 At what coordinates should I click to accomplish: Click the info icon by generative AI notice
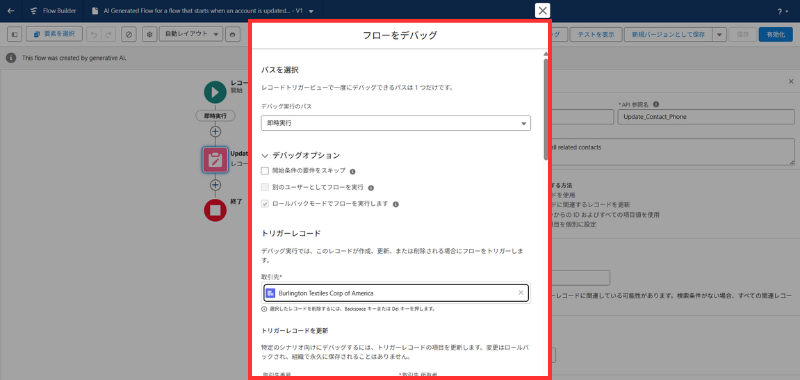11,58
